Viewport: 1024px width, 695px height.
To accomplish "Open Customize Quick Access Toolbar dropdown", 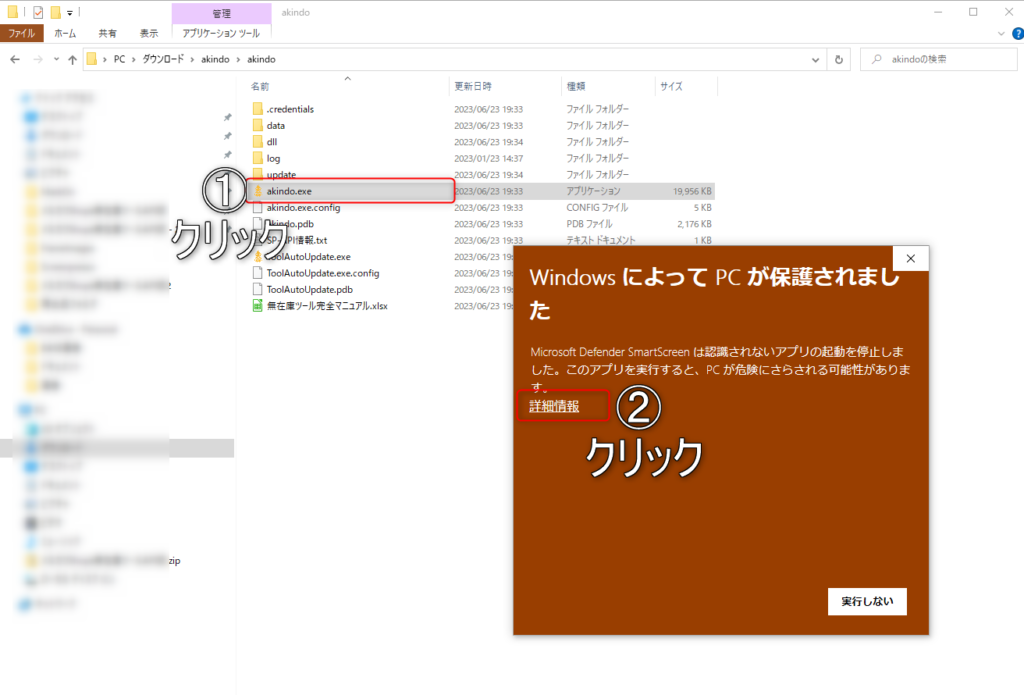I will pyautogui.click(x=70, y=13).
